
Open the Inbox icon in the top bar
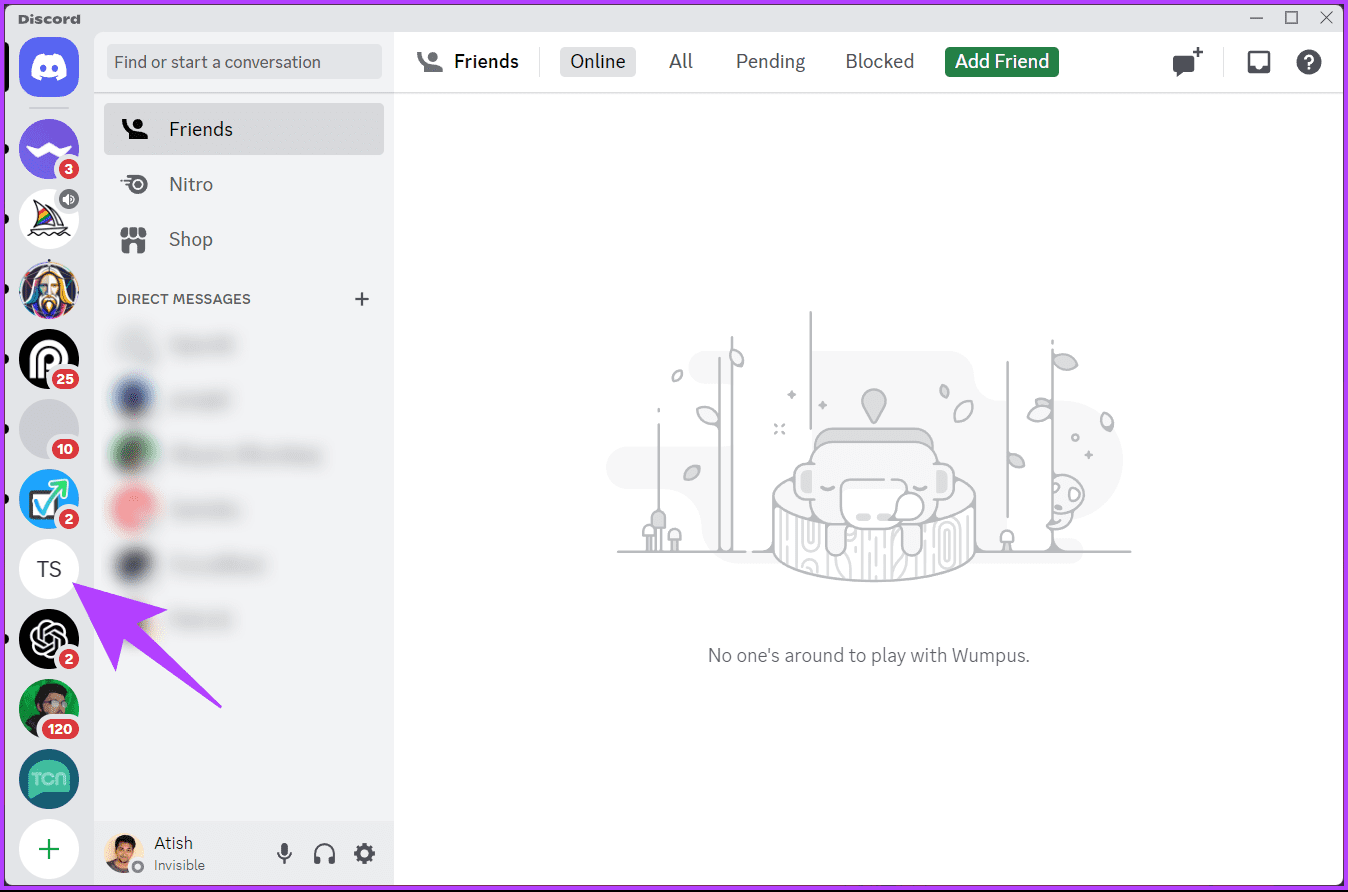pos(1258,61)
